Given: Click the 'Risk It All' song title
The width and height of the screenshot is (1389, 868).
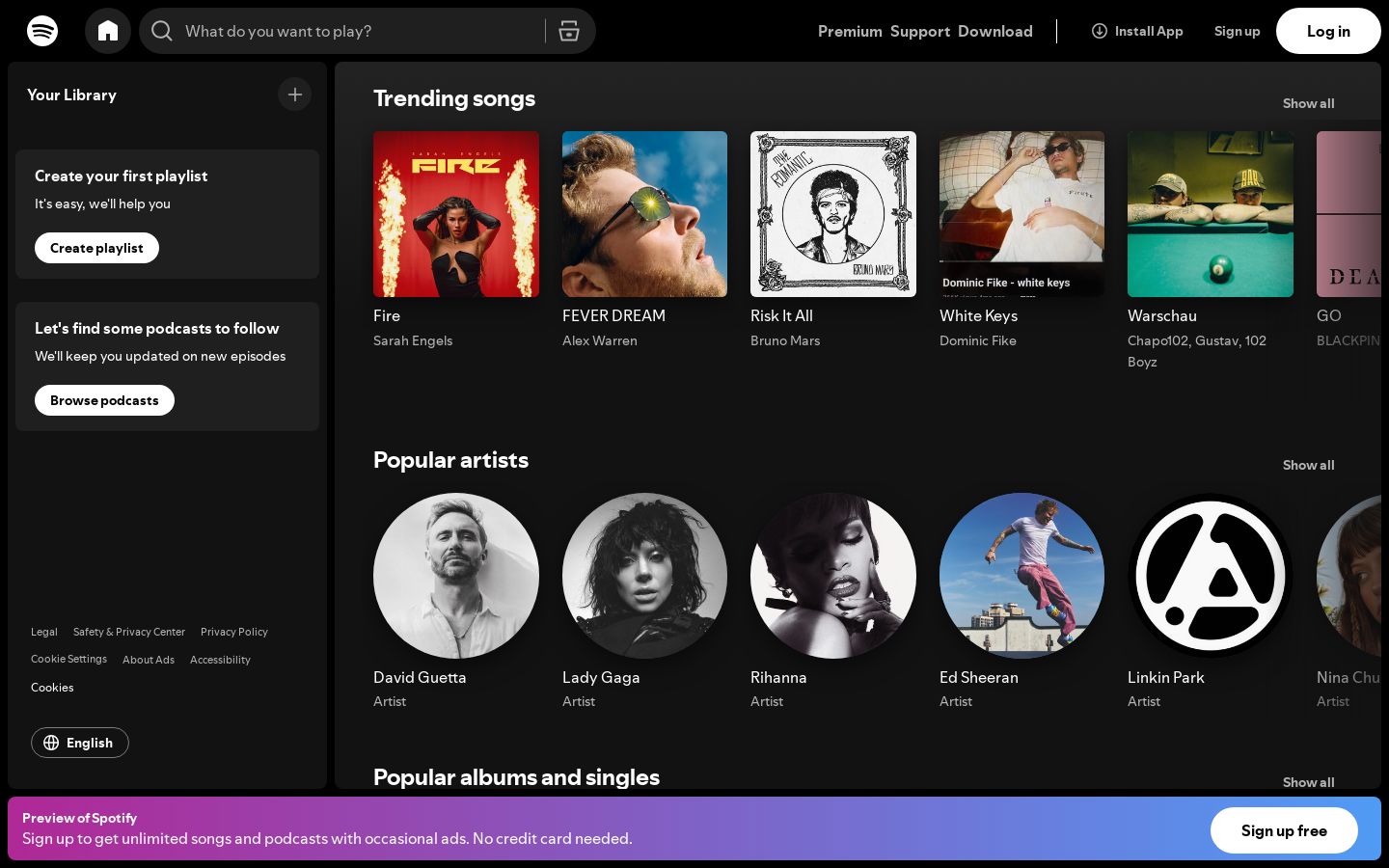Looking at the screenshot, I should [x=781, y=315].
